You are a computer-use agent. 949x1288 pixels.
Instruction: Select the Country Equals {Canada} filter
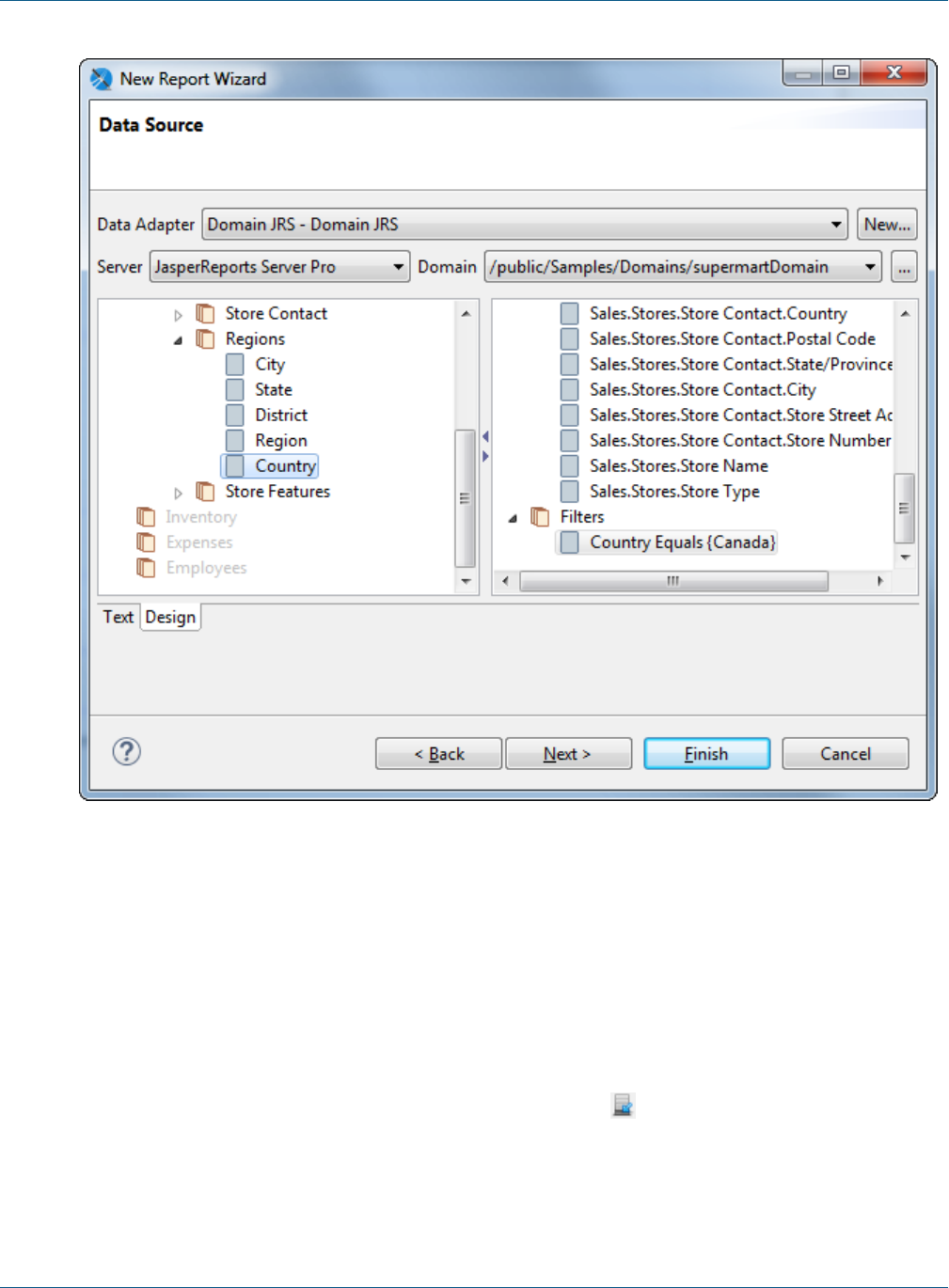tap(683, 542)
